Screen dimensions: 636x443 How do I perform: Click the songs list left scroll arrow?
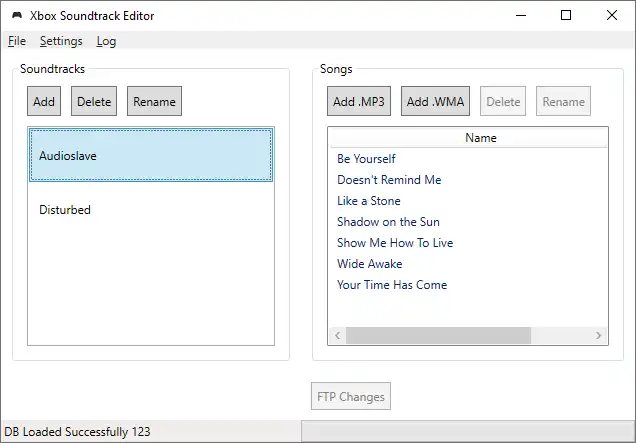[x=338, y=335]
